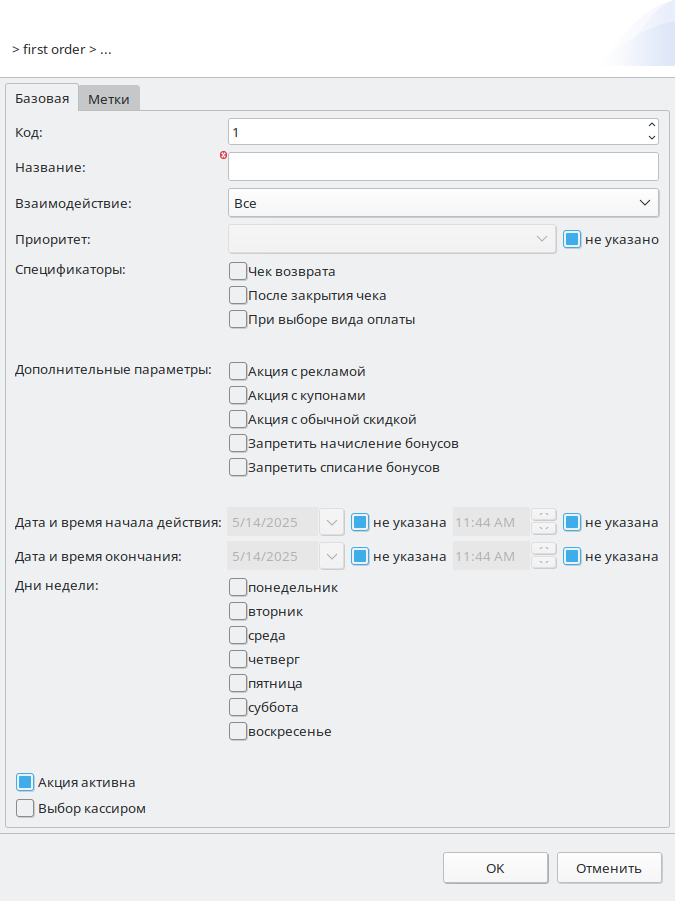The image size is (675, 901).
Task: Click the Название text field
Action: [443, 166]
